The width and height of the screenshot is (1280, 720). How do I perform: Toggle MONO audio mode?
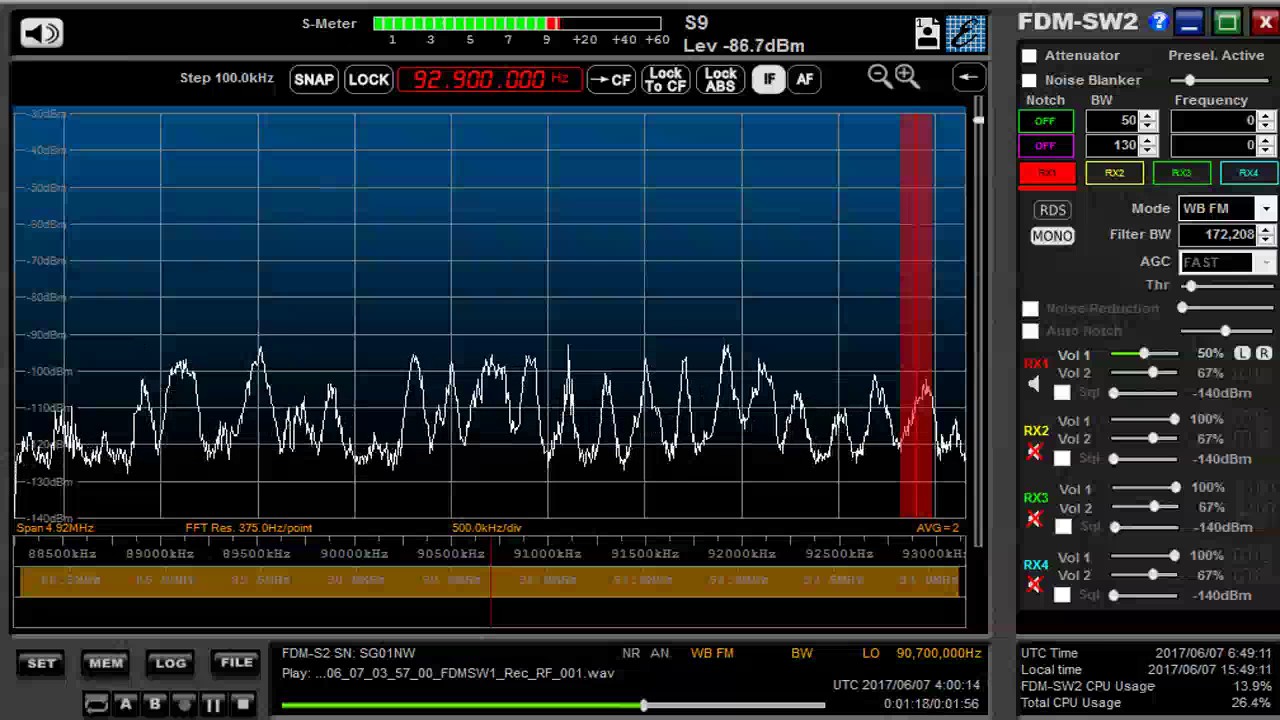click(x=1052, y=236)
